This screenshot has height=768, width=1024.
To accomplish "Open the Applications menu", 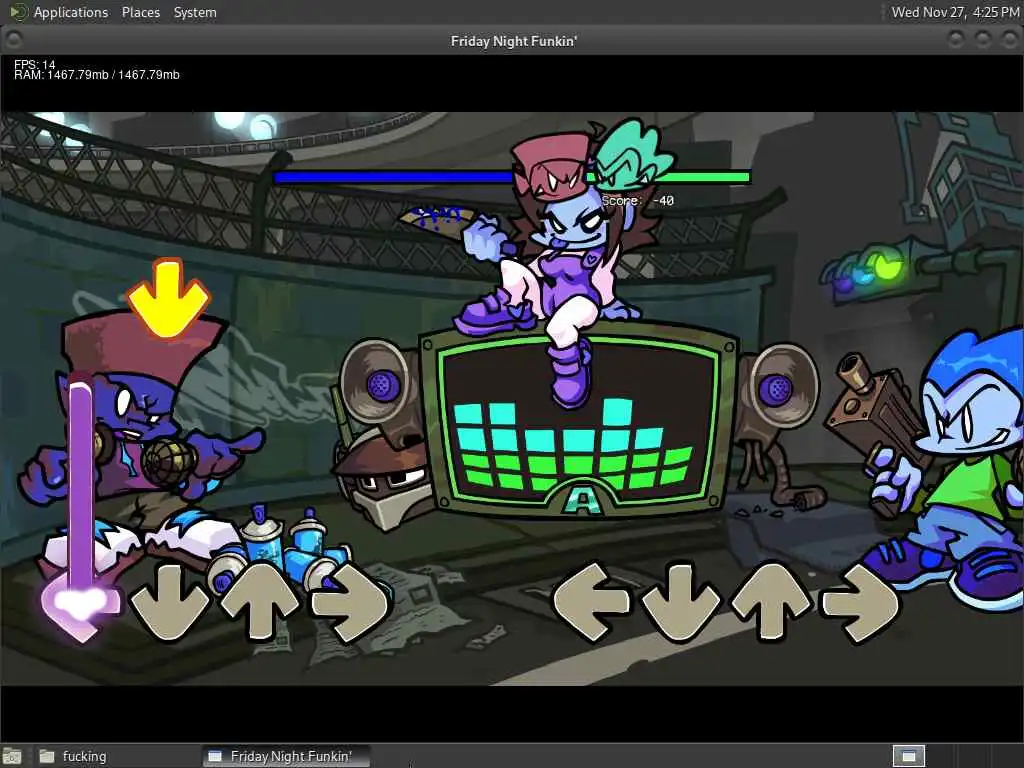I will (71, 12).
